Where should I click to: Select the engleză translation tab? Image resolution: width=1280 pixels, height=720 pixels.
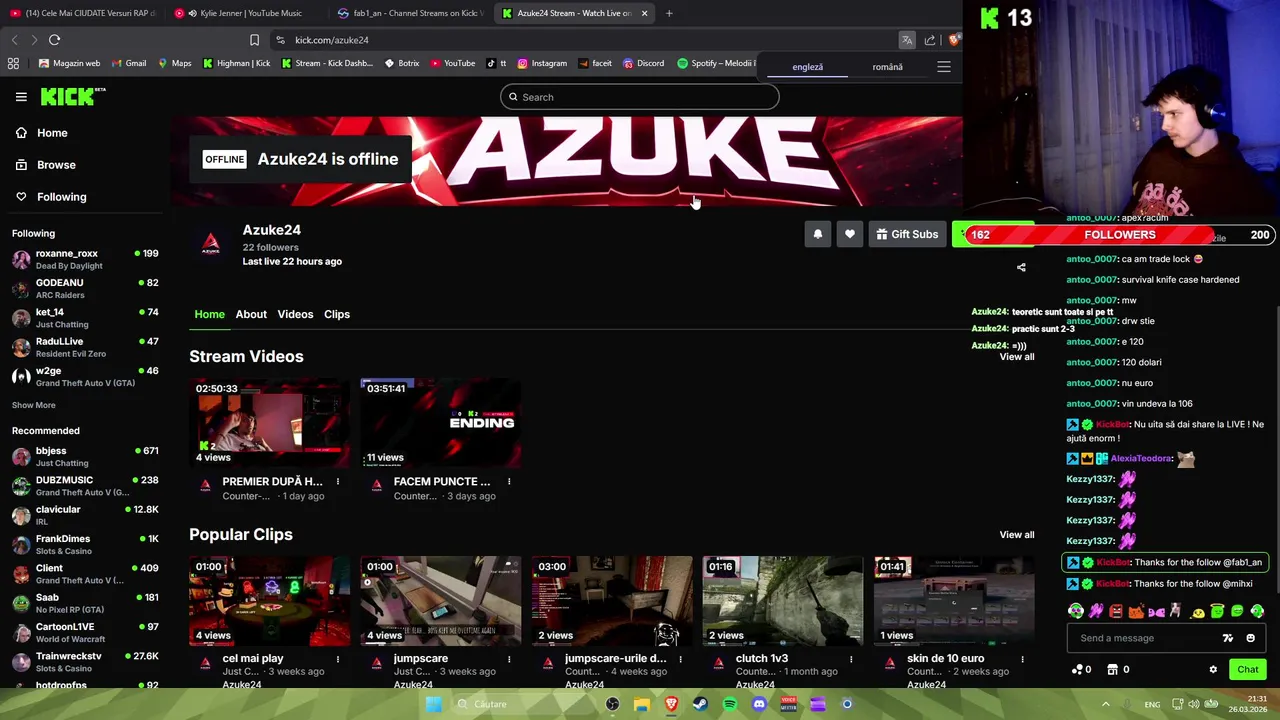point(807,67)
